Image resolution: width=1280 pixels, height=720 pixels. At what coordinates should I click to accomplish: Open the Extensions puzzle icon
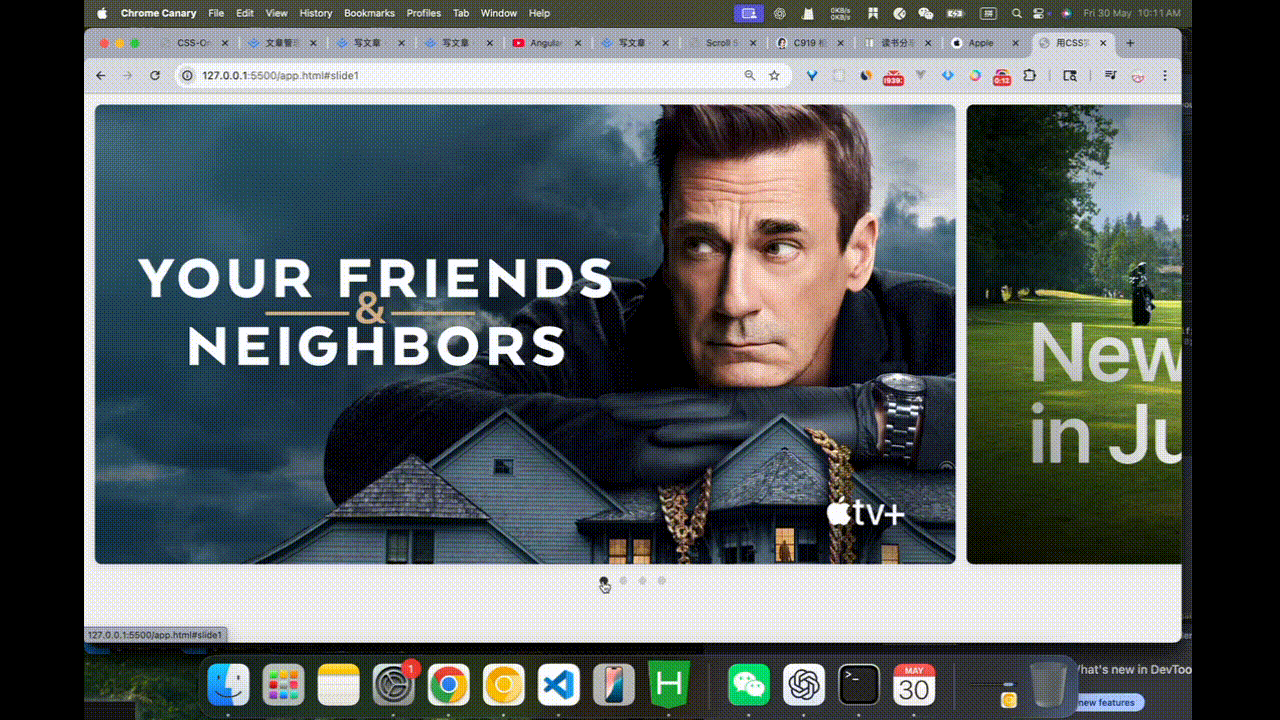coord(1029,75)
